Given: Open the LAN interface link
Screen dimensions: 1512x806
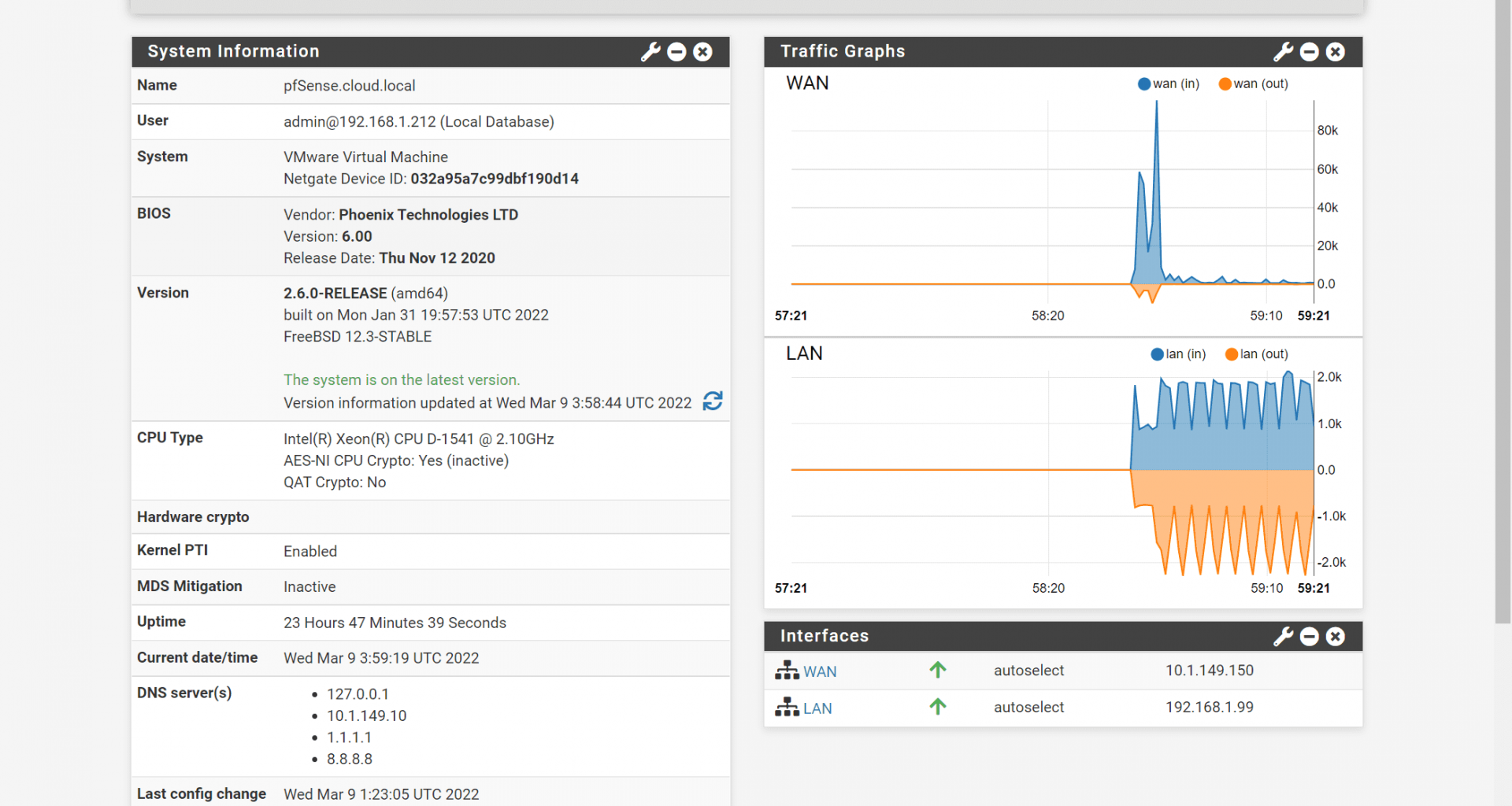Looking at the screenshot, I should pos(817,708).
